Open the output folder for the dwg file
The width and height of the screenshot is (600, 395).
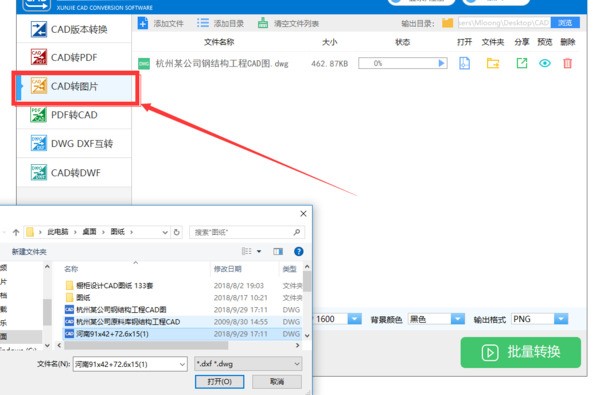tap(493, 63)
